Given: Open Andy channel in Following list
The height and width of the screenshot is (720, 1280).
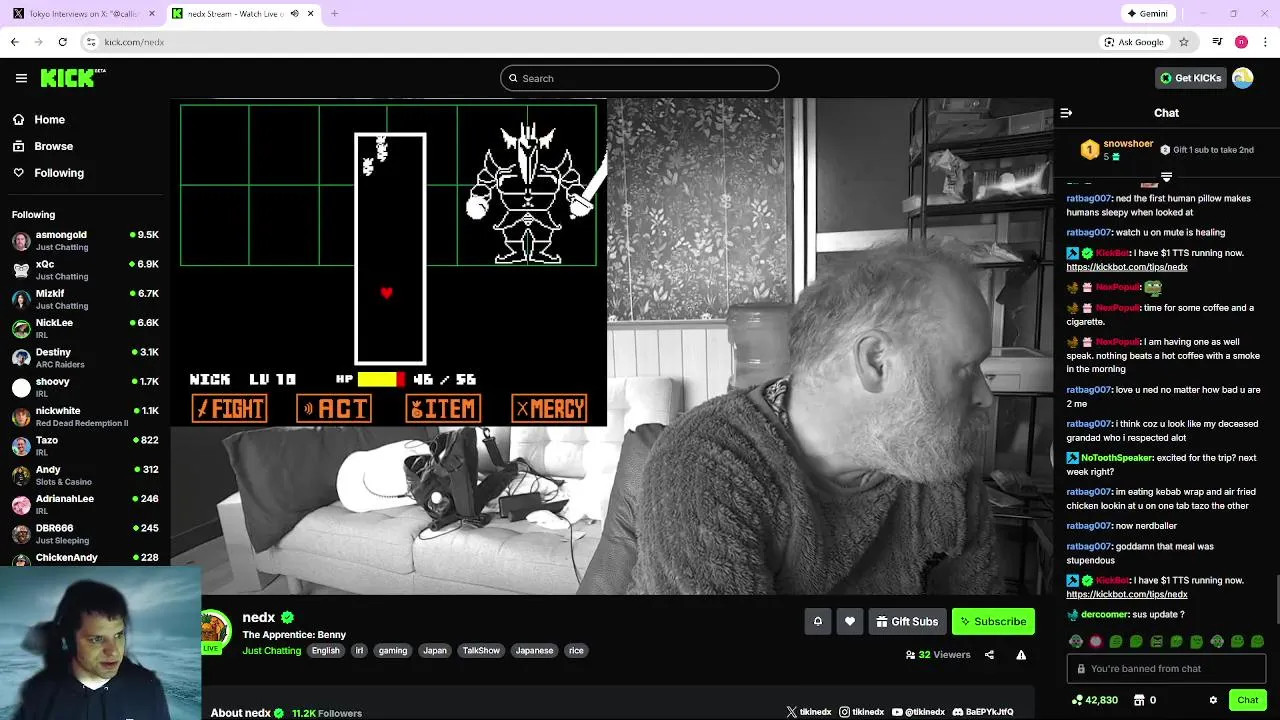Looking at the screenshot, I should pos(85,475).
